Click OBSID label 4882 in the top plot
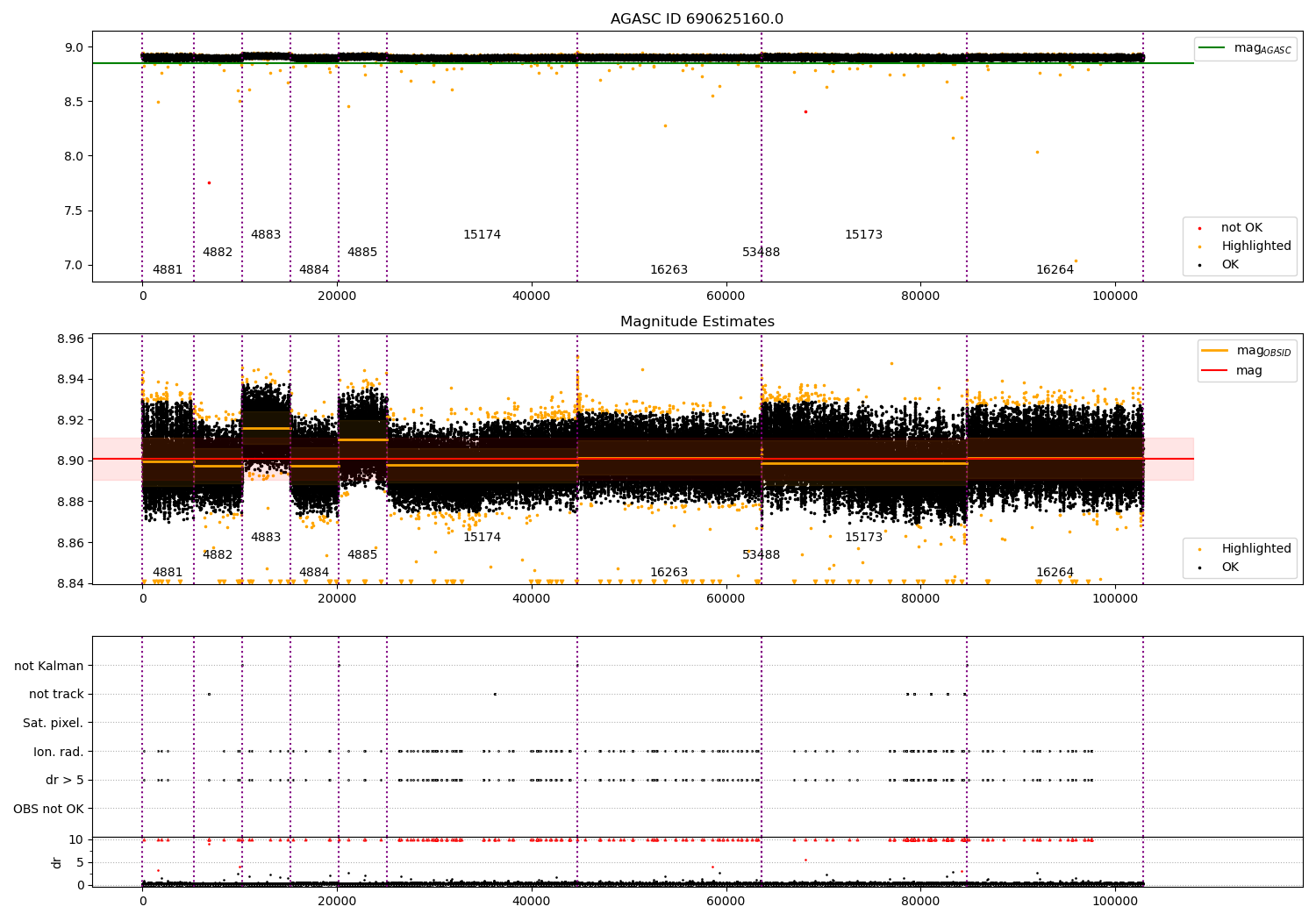The width and height of the screenshot is (1316, 921). [218, 253]
